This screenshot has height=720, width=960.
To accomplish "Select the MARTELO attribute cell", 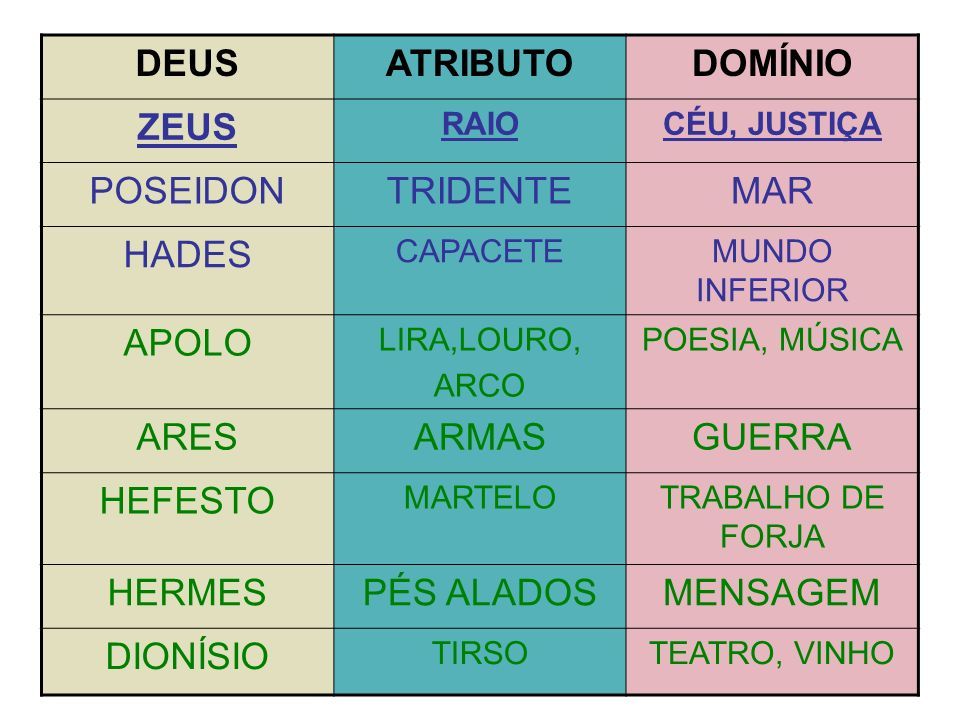I will point(480,518).
